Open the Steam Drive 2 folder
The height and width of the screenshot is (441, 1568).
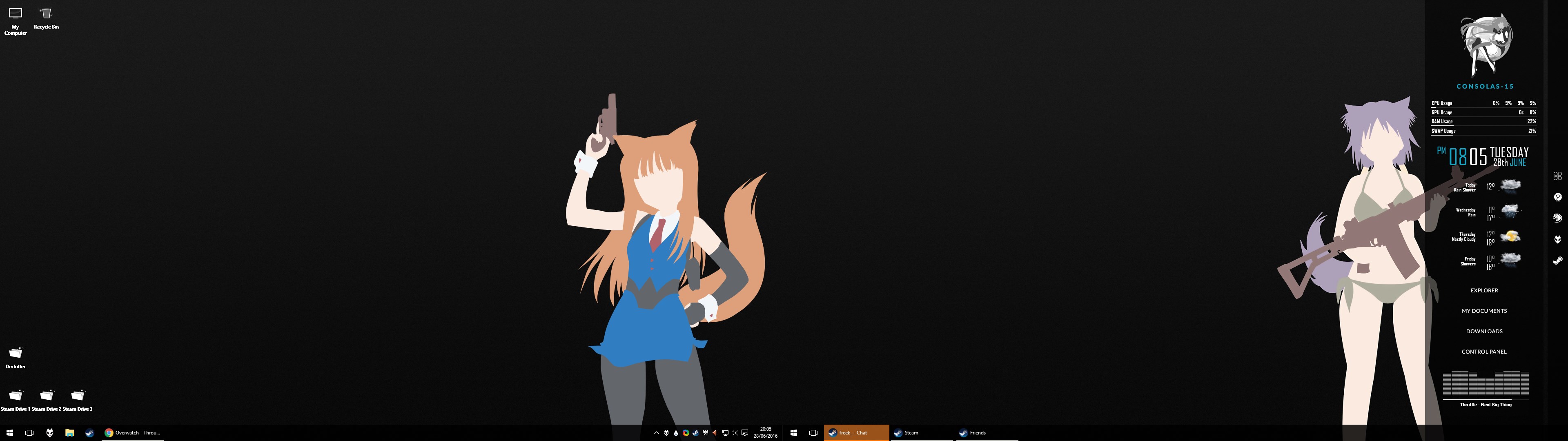[46, 400]
